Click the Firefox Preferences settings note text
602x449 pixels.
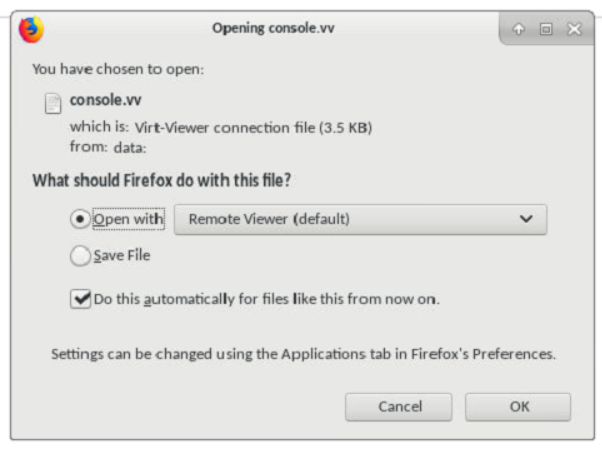(x=303, y=354)
